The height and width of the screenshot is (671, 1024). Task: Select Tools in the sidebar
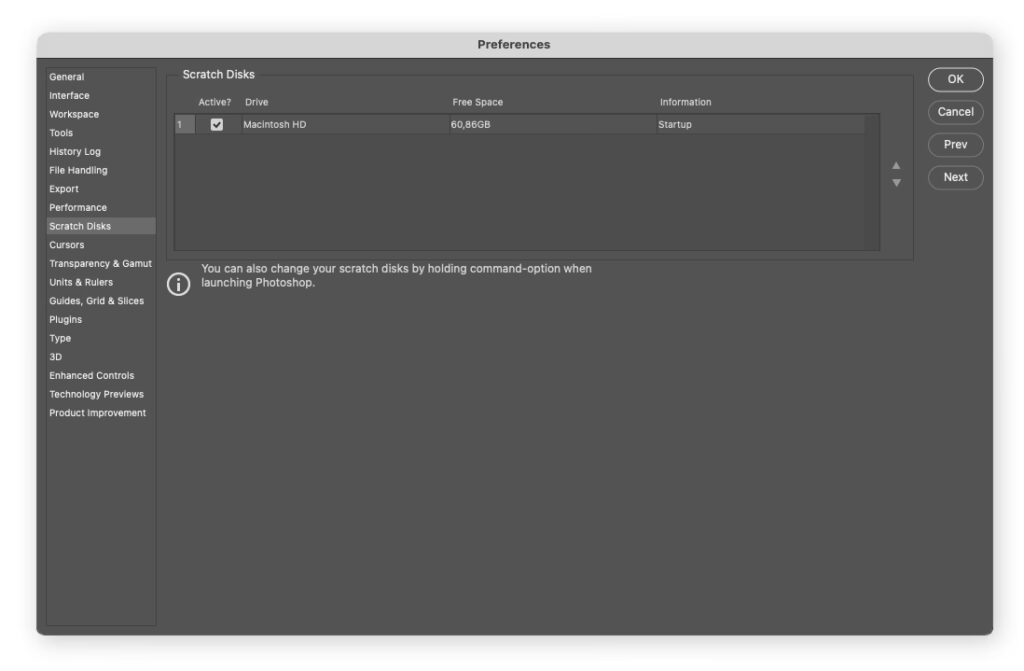[x=61, y=133]
